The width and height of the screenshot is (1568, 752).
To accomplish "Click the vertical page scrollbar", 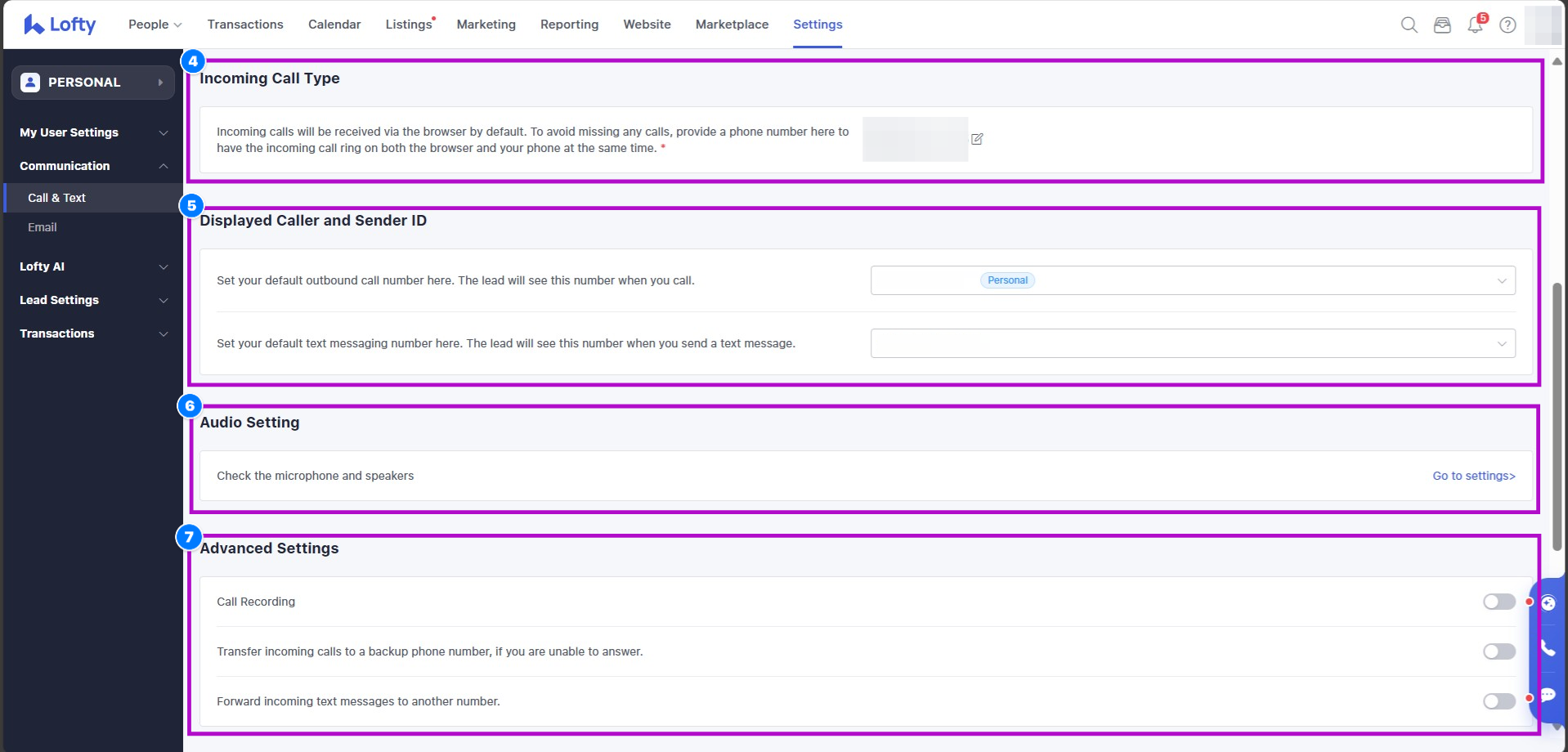I will [x=1557, y=417].
